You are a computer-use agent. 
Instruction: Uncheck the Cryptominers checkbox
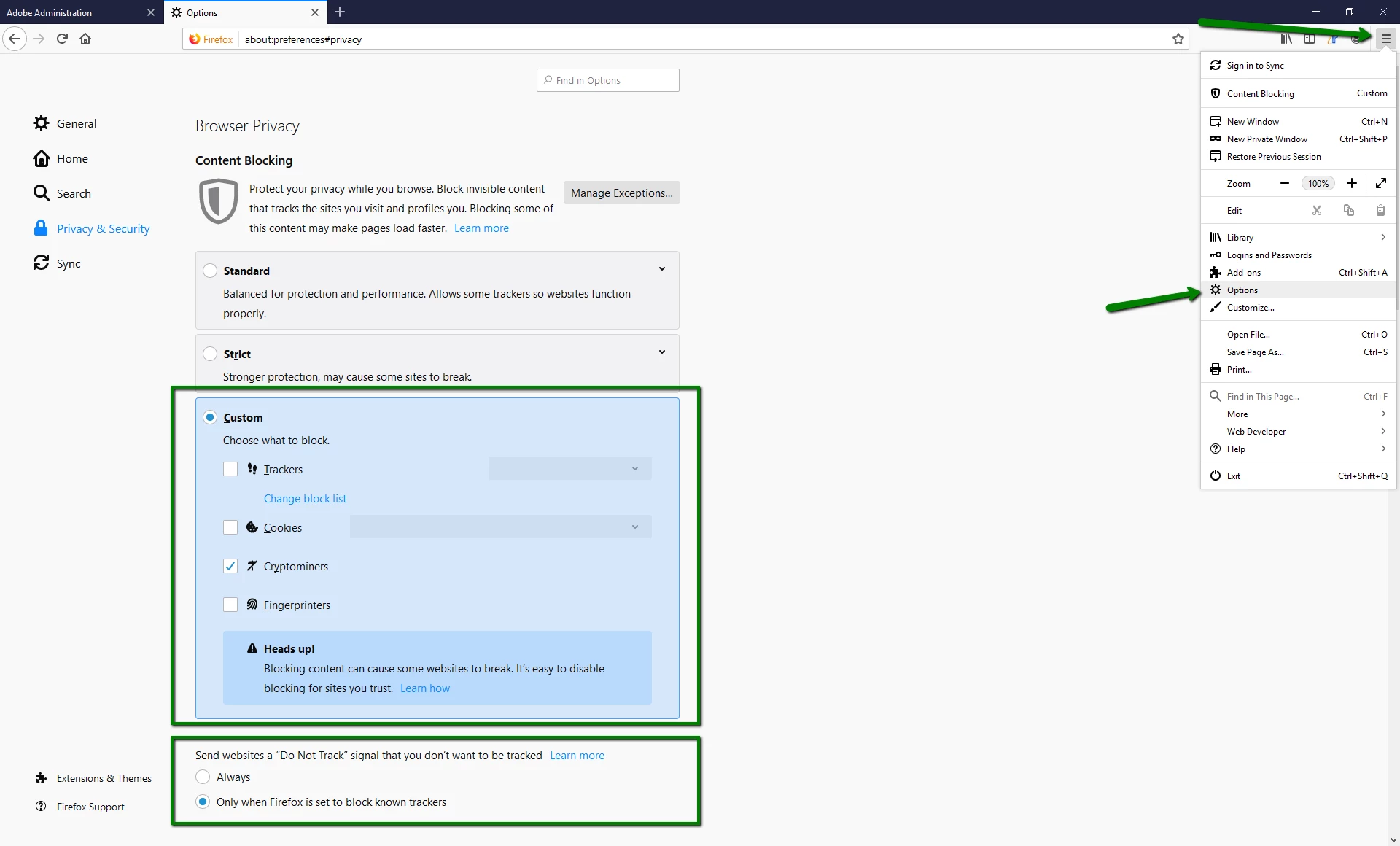230,566
